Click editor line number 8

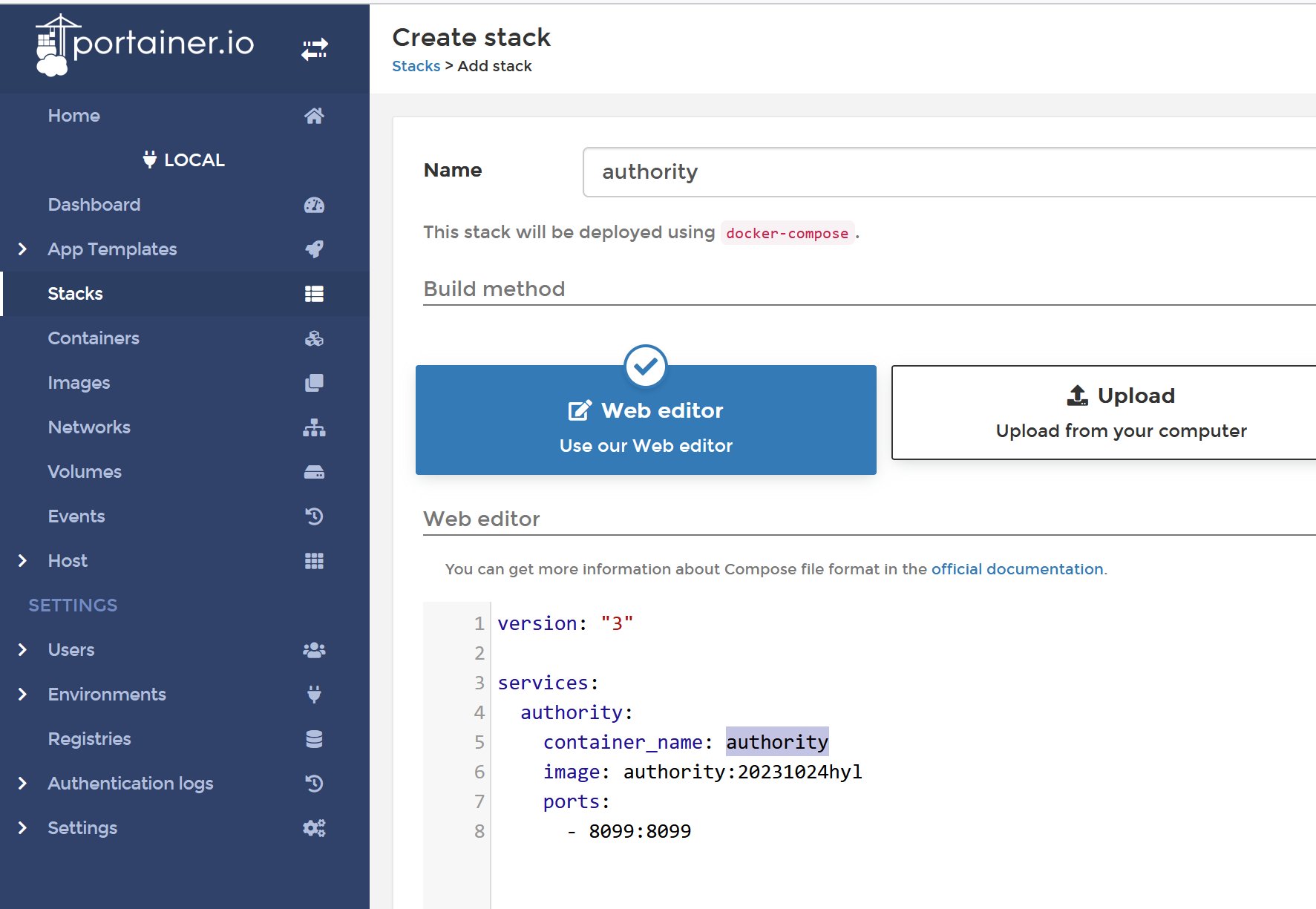tap(479, 831)
